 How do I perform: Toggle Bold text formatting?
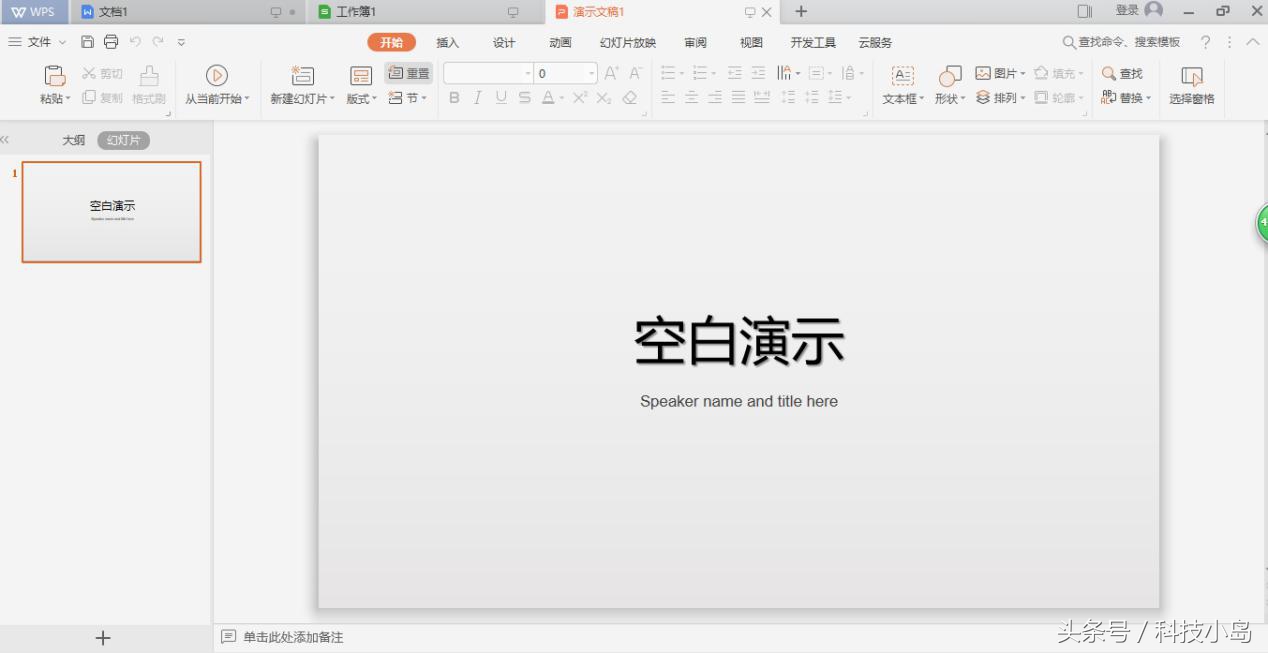454,98
